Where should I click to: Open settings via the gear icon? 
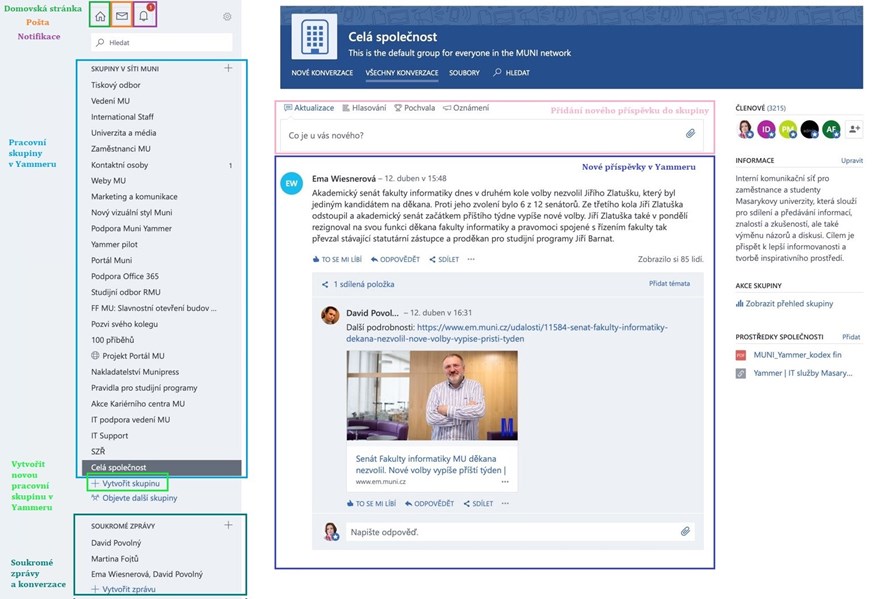[x=227, y=17]
